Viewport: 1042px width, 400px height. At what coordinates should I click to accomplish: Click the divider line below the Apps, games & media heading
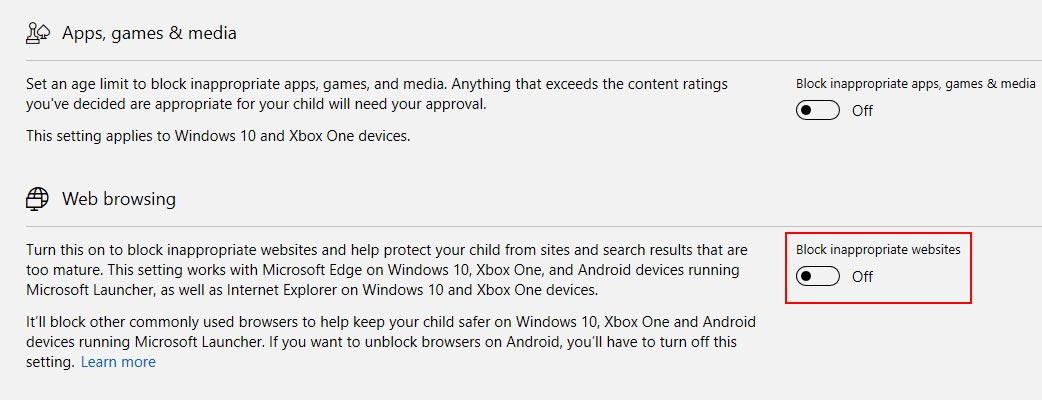(534, 60)
